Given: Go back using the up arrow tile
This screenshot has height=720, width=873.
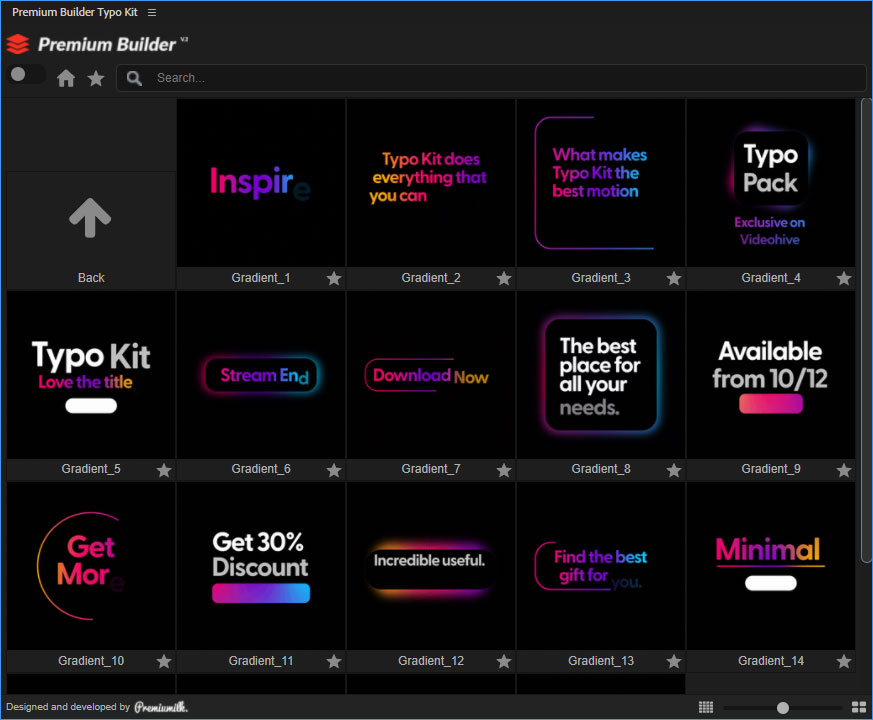Looking at the screenshot, I should (90, 217).
